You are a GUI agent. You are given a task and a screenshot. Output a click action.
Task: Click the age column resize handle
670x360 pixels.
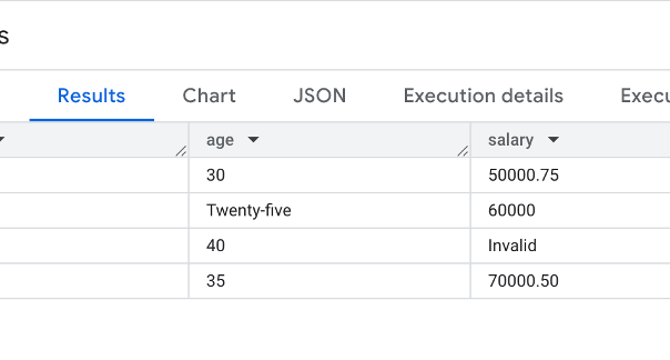(x=463, y=151)
